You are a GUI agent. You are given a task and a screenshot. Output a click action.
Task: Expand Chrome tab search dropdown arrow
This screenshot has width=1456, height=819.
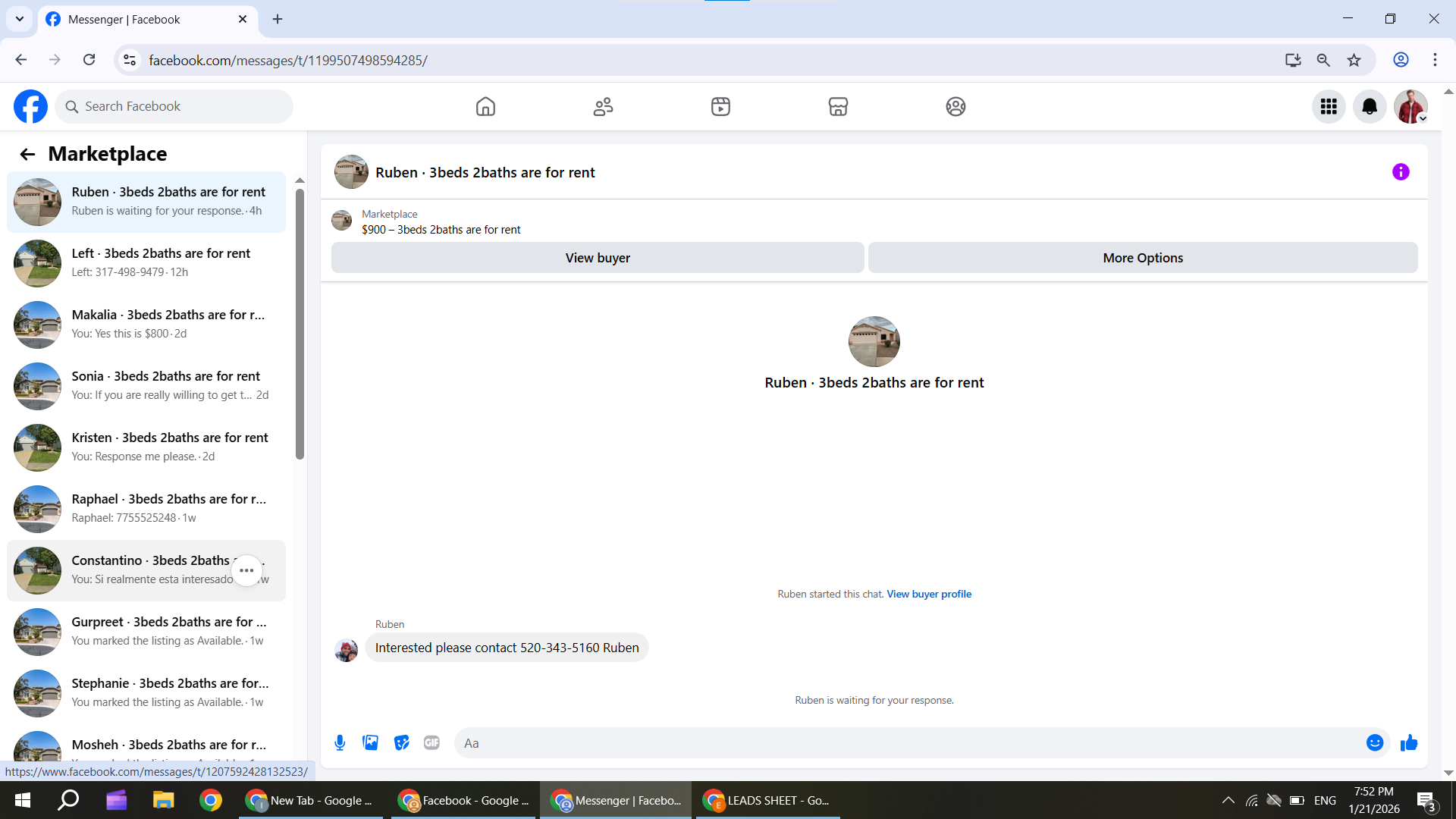coord(20,19)
